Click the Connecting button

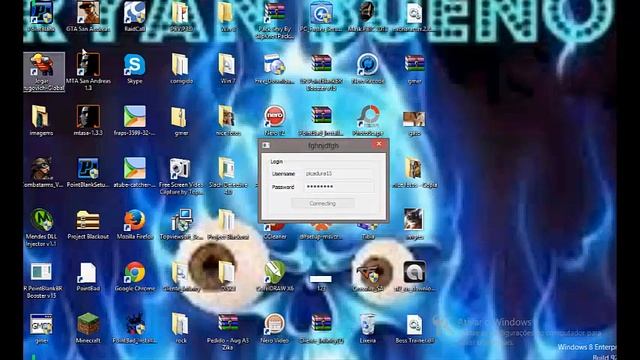(x=322, y=203)
